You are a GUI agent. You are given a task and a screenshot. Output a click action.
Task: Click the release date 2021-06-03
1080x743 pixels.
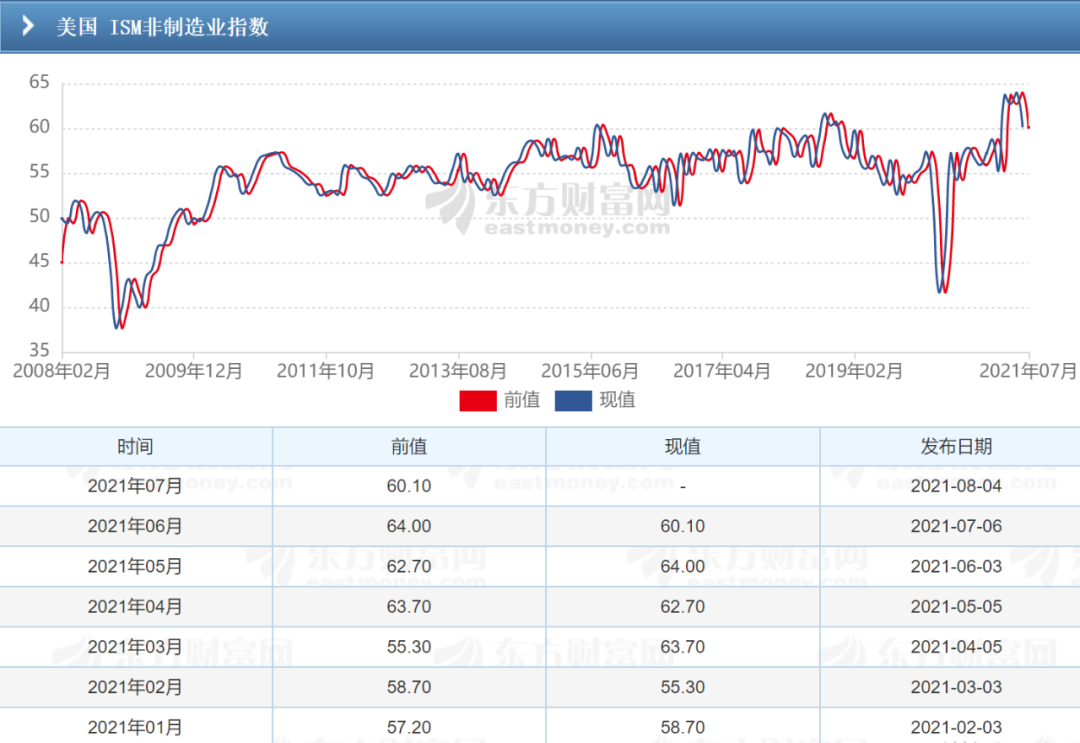[x=956, y=567]
